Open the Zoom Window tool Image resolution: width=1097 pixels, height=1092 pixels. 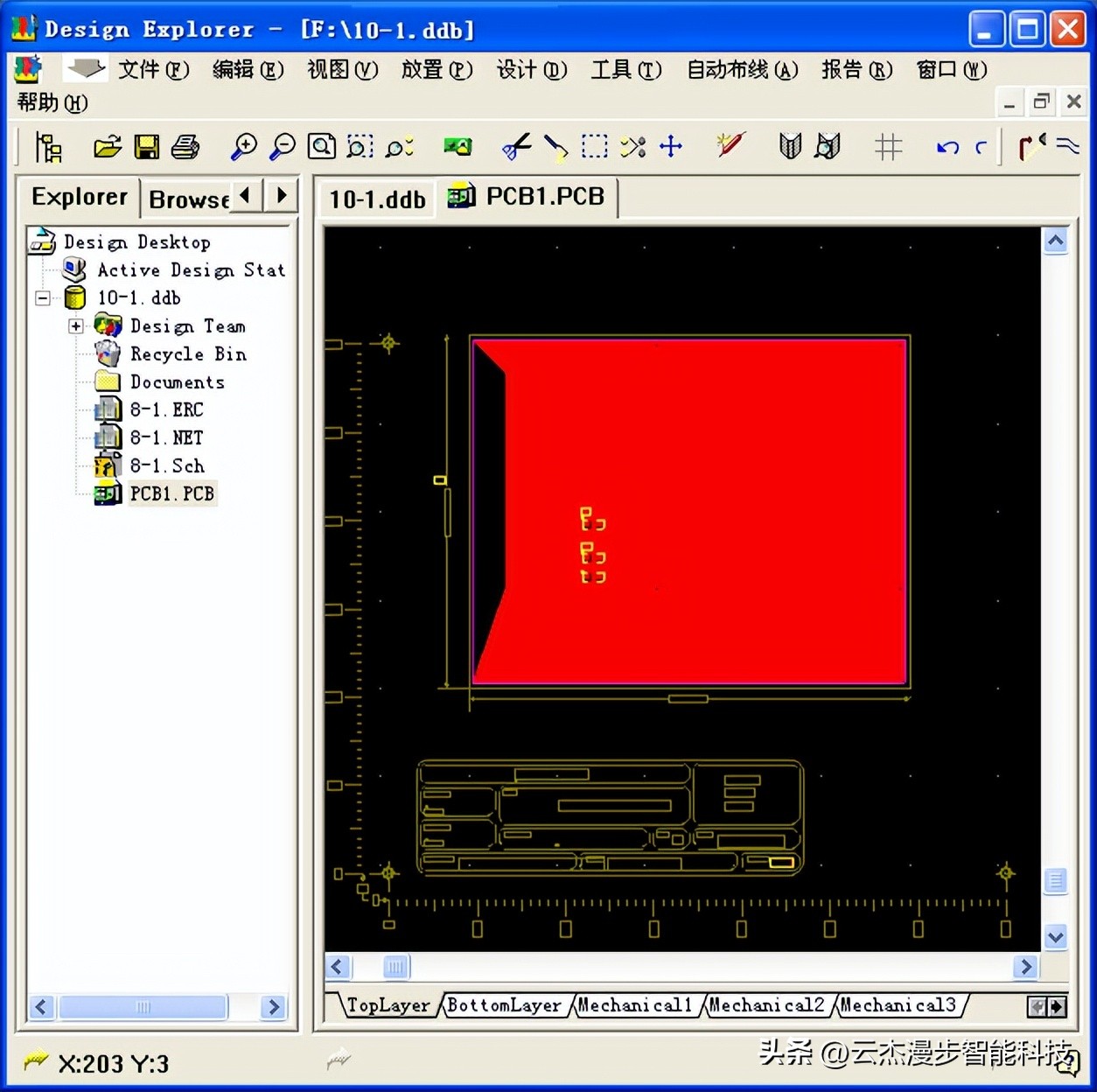click(321, 146)
